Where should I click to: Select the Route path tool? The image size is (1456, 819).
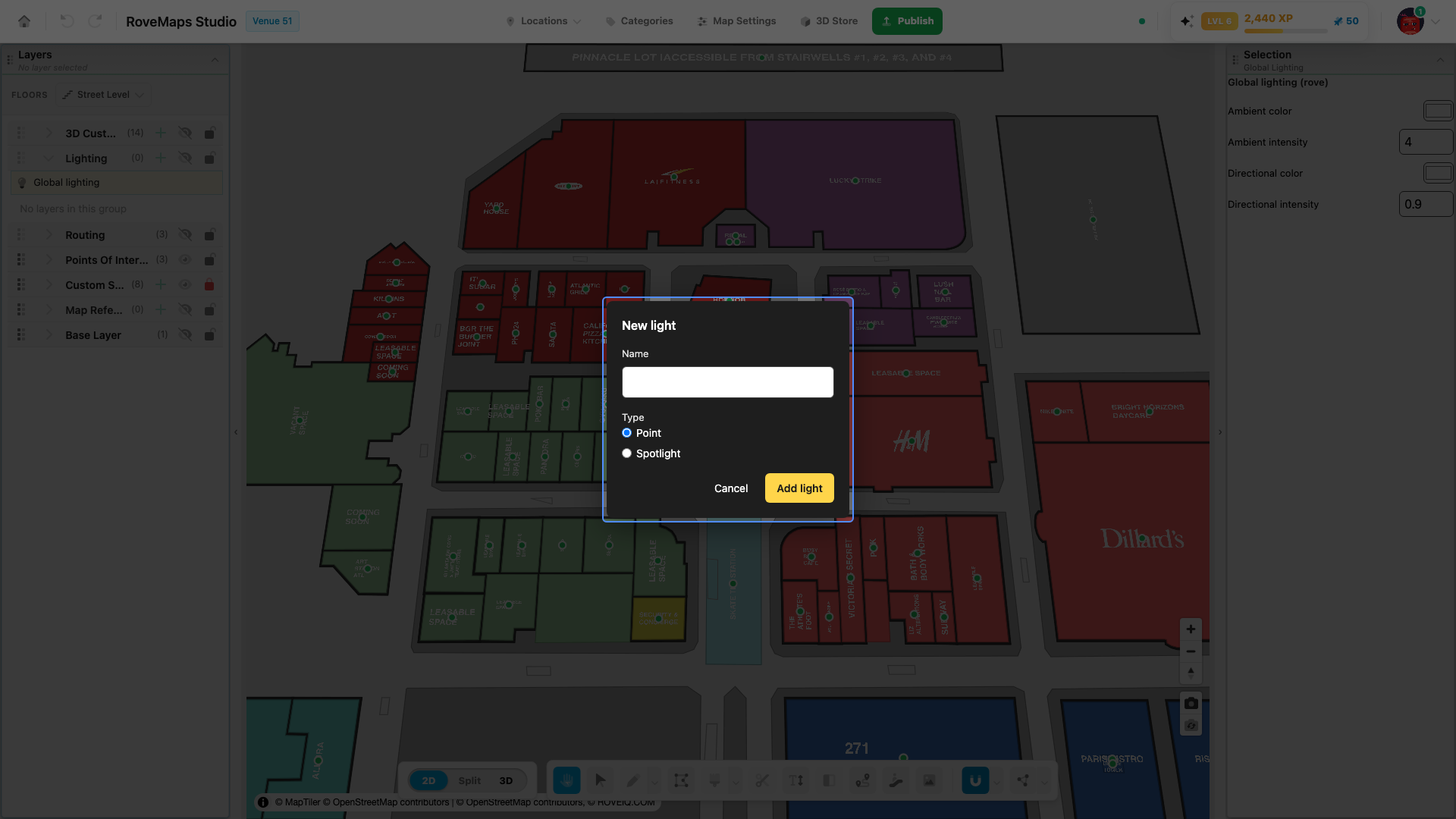pos(862,780)
